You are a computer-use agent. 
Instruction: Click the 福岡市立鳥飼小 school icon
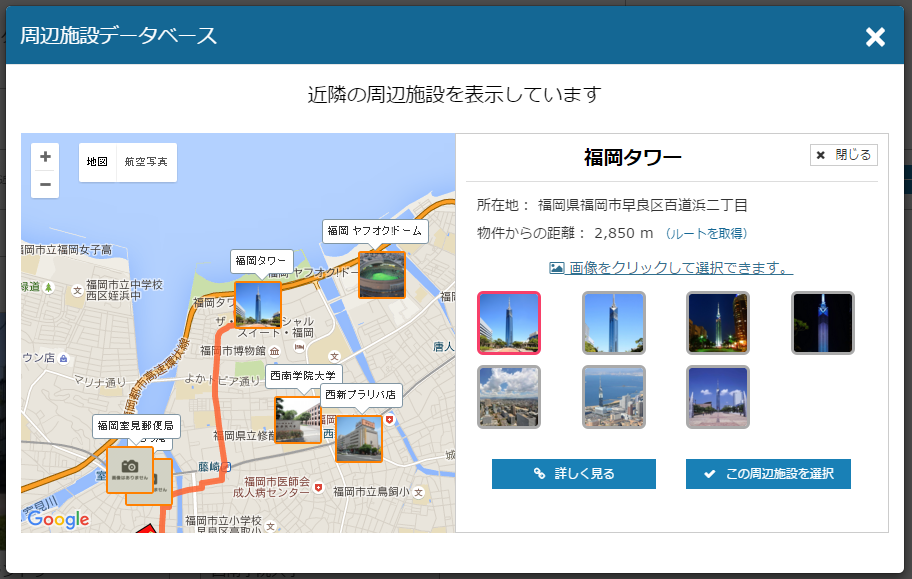coord(419,492)
